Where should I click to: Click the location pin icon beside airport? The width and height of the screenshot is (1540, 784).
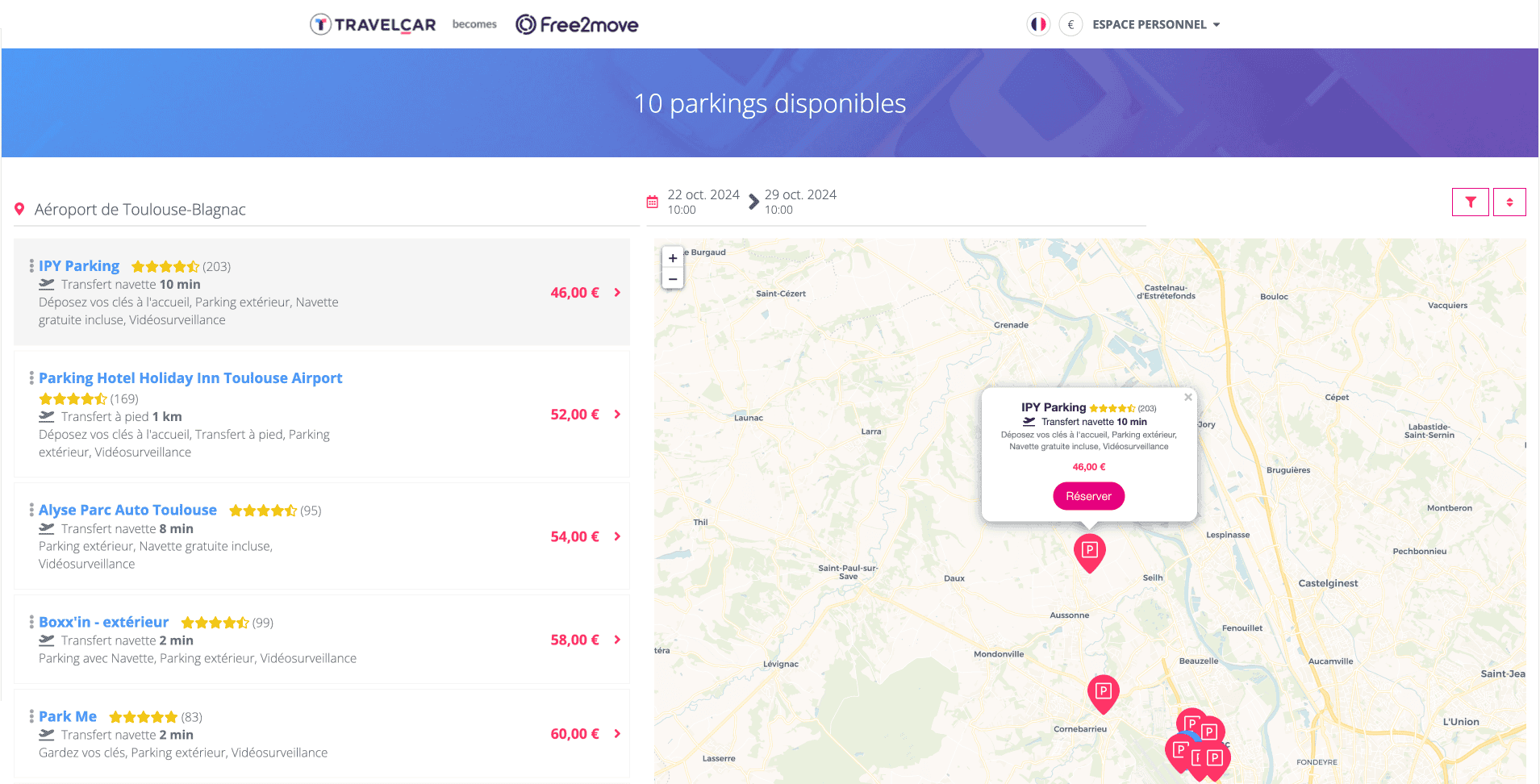pyautogui.click(x=19, y=210)
